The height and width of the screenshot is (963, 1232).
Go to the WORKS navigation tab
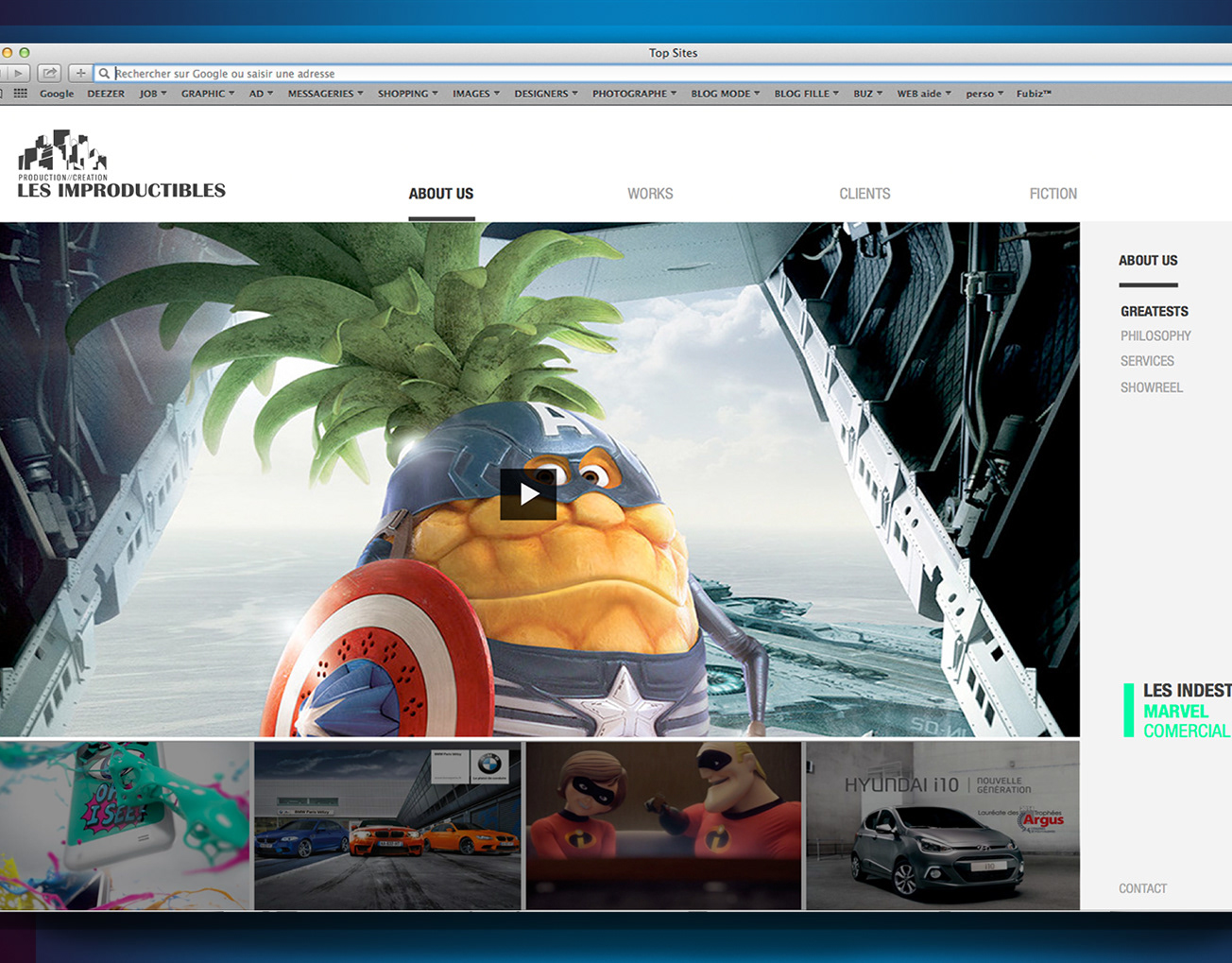click(x=650, y=194)
